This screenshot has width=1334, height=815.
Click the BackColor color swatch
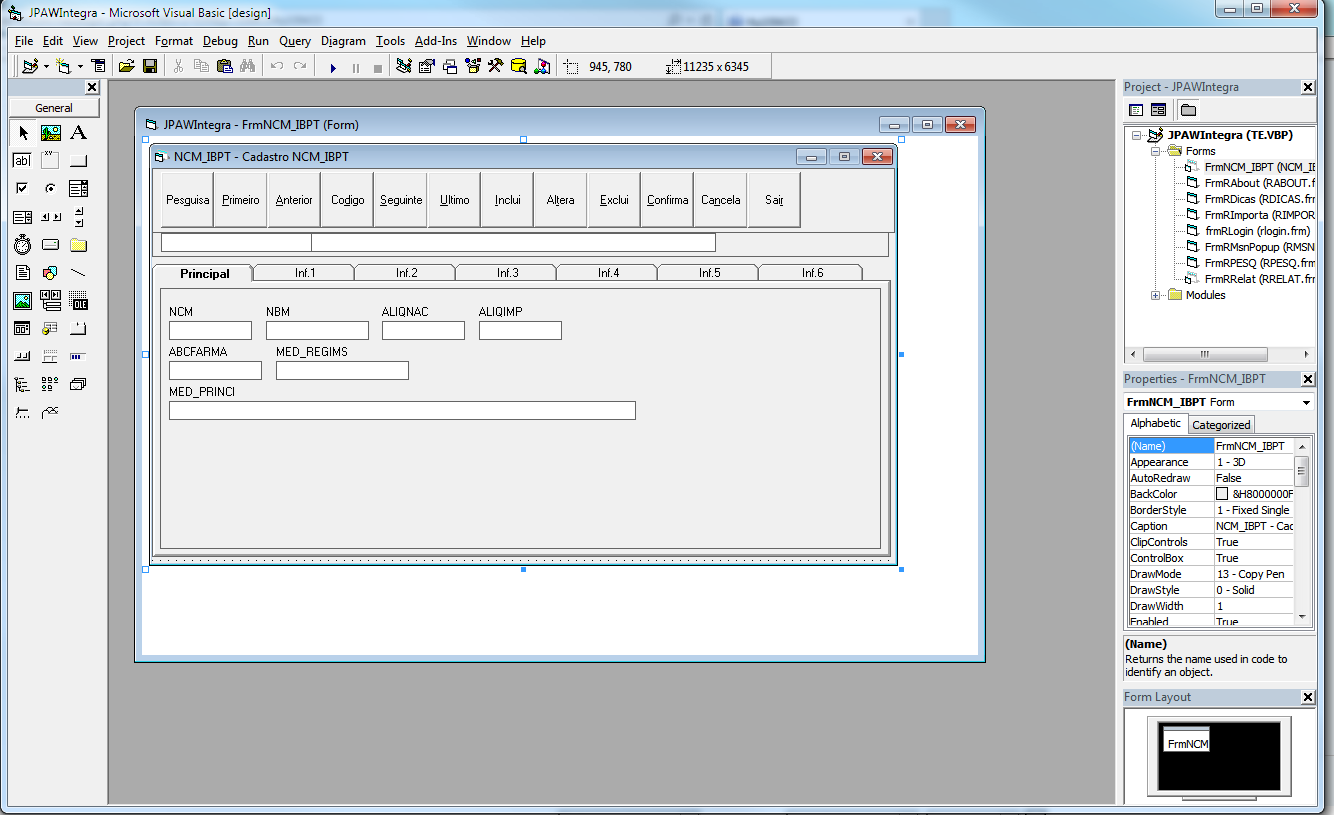tap(1222, 494)
